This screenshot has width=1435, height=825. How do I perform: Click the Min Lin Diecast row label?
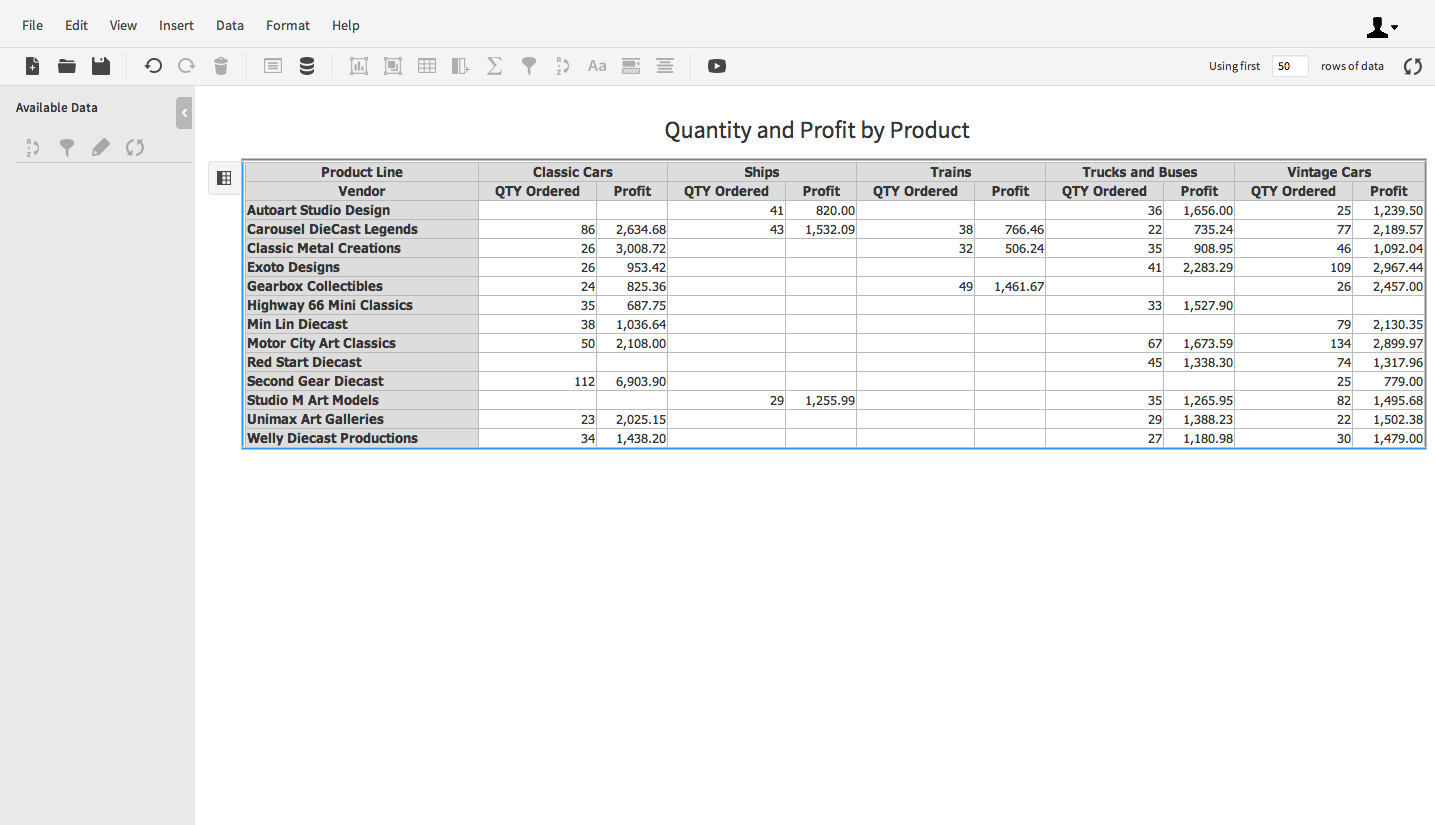tap(362, 324)
